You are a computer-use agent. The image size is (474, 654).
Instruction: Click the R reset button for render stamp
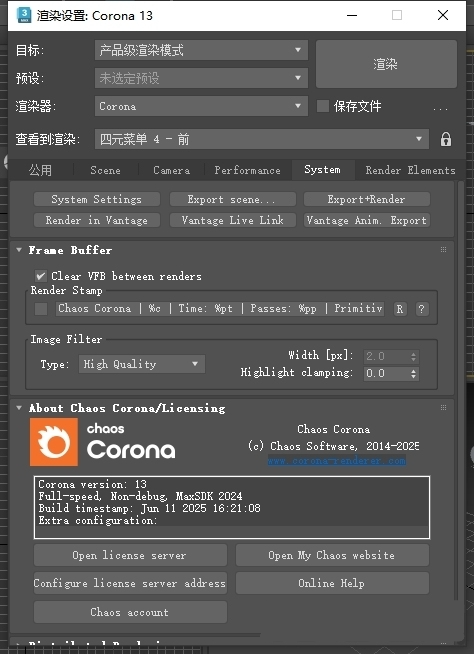click(x=400, y=309)
